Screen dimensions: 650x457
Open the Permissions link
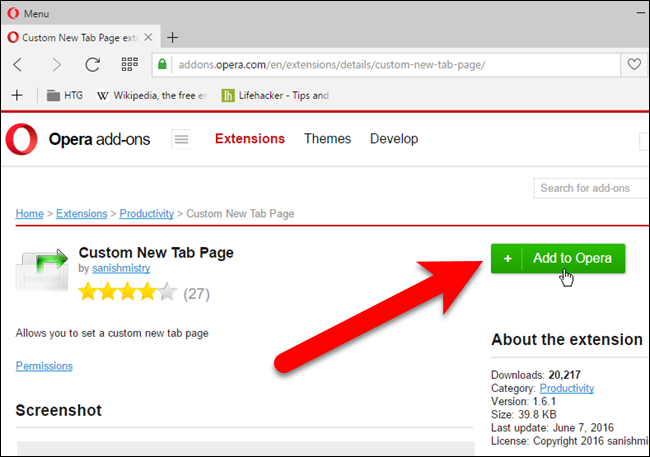44,366
